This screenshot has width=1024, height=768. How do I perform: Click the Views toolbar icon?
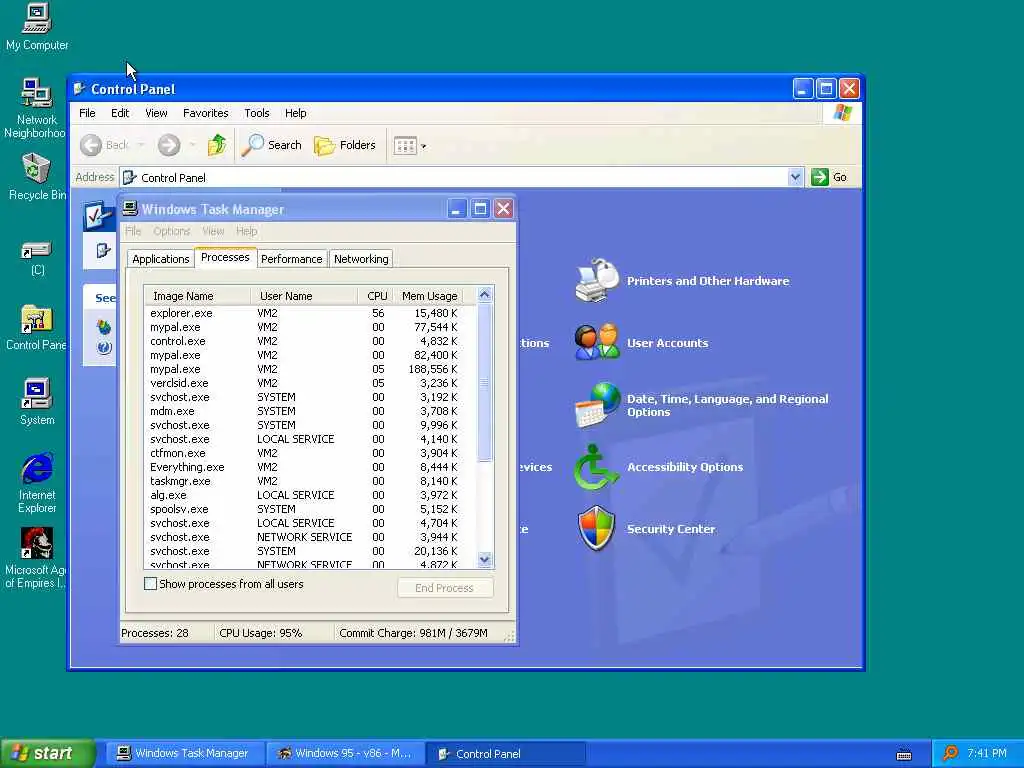point(405,146)
